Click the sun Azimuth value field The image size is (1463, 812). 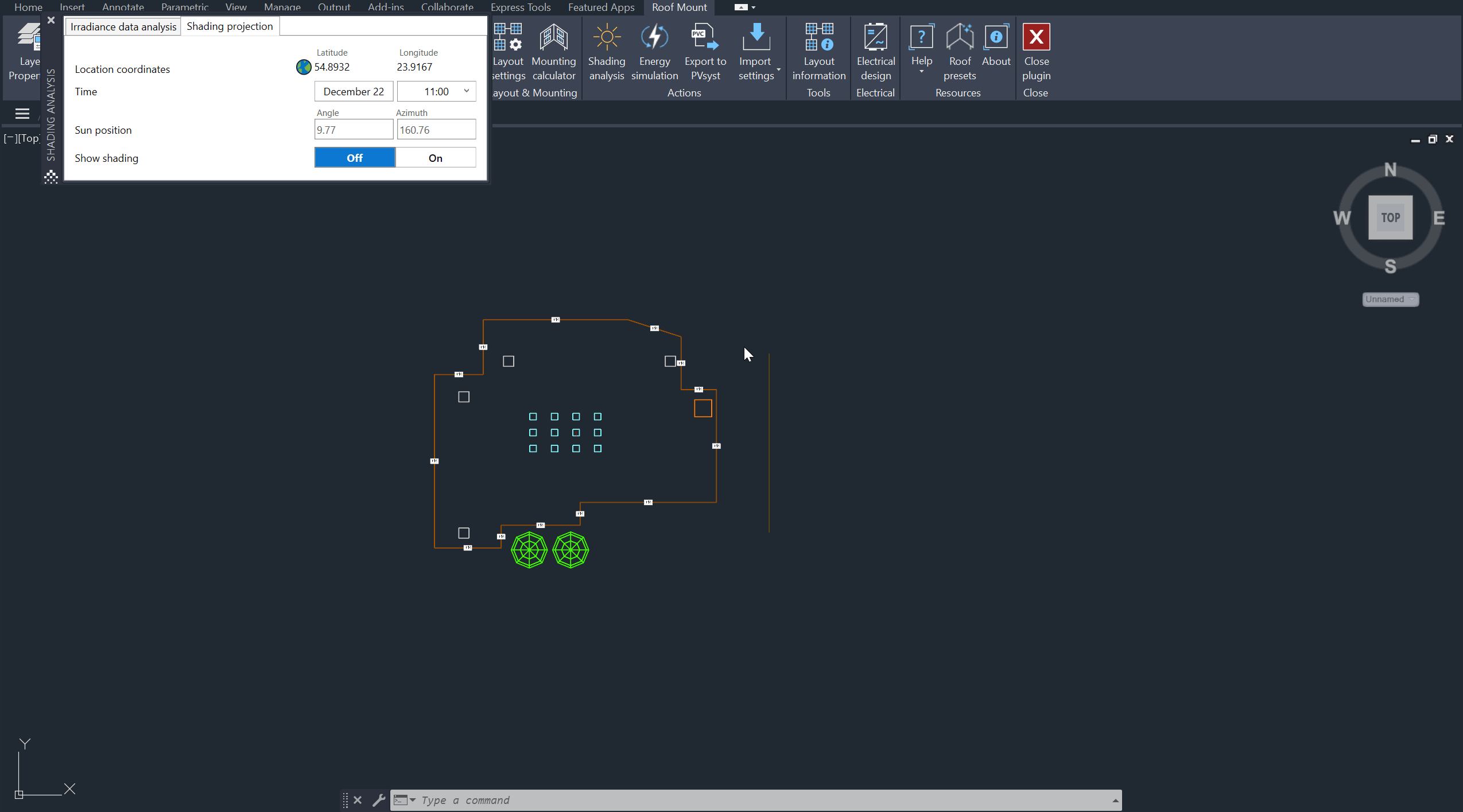pyautogui.click(x=436, y=130)
